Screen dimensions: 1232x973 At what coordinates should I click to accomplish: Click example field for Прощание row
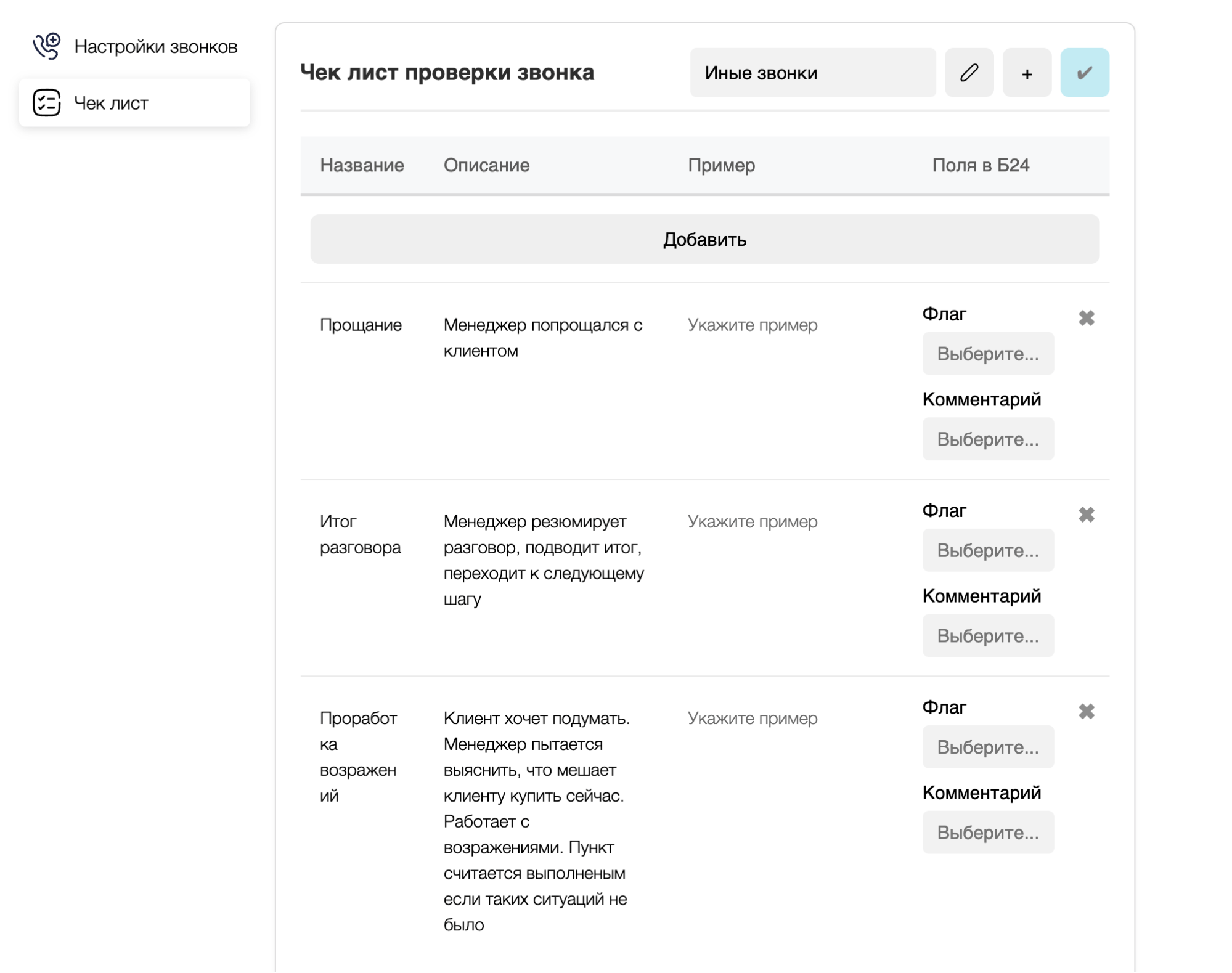tap(753, 325)
